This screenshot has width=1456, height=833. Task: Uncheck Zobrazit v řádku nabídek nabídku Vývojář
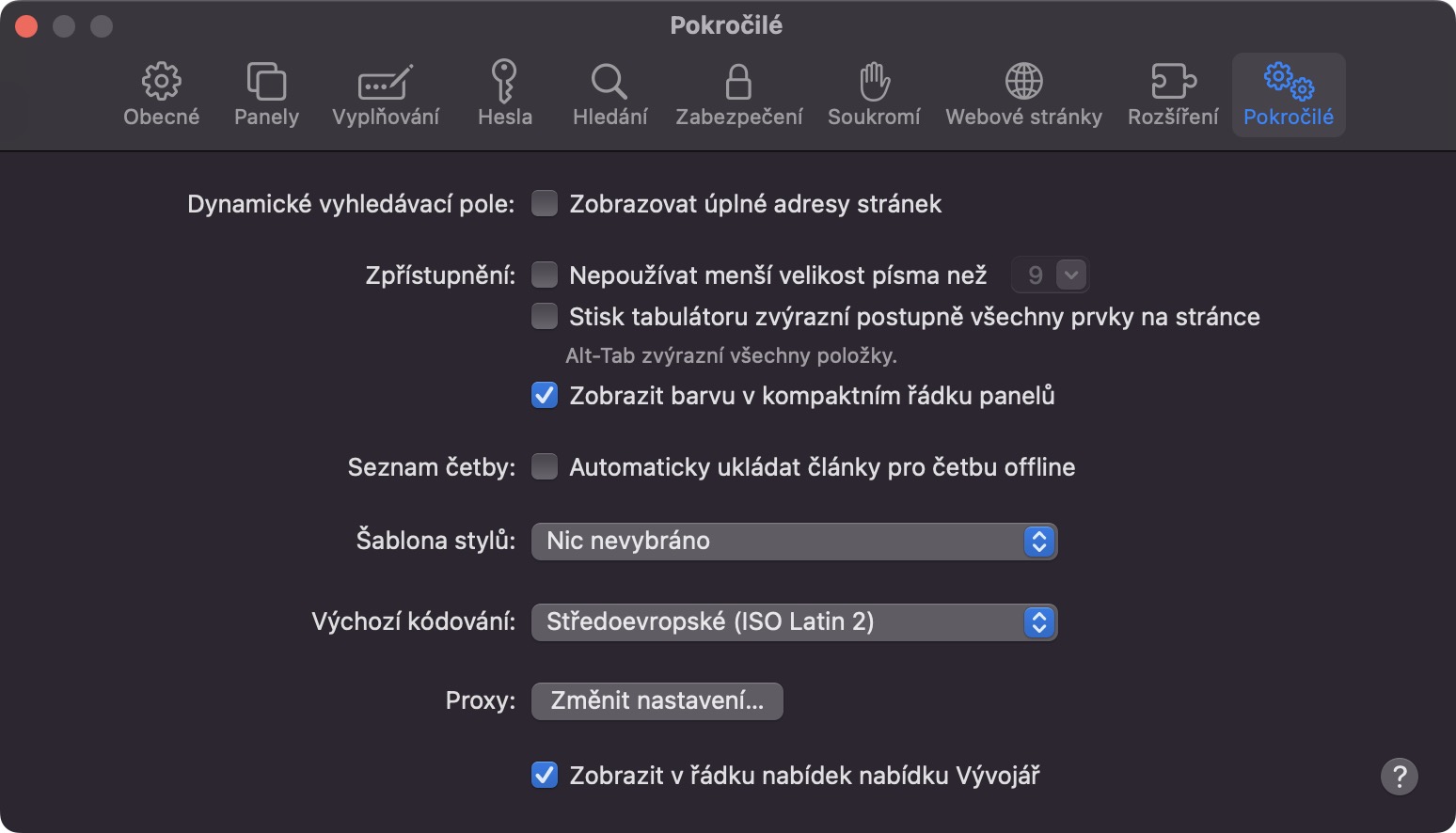[x=545, y=776]
